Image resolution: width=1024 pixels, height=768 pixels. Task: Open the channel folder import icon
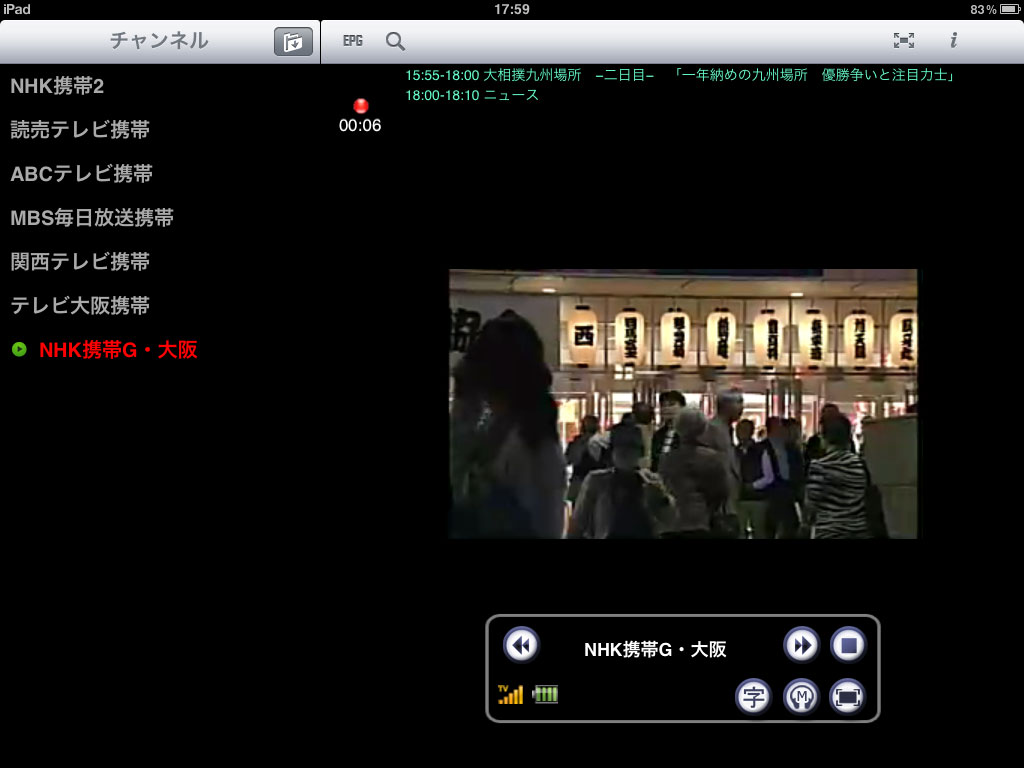pyautogui.click(x=293, y=42)
